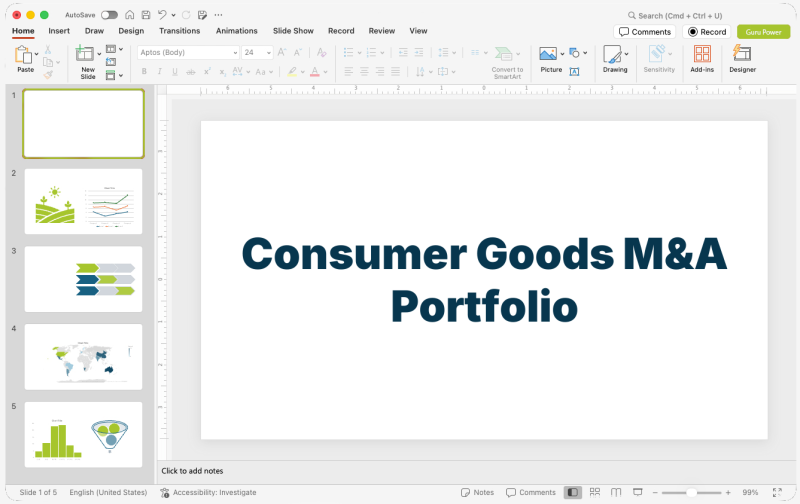Decrease font size with small A
The width and height of the screenshot is (800, 504).
(297, 52)
